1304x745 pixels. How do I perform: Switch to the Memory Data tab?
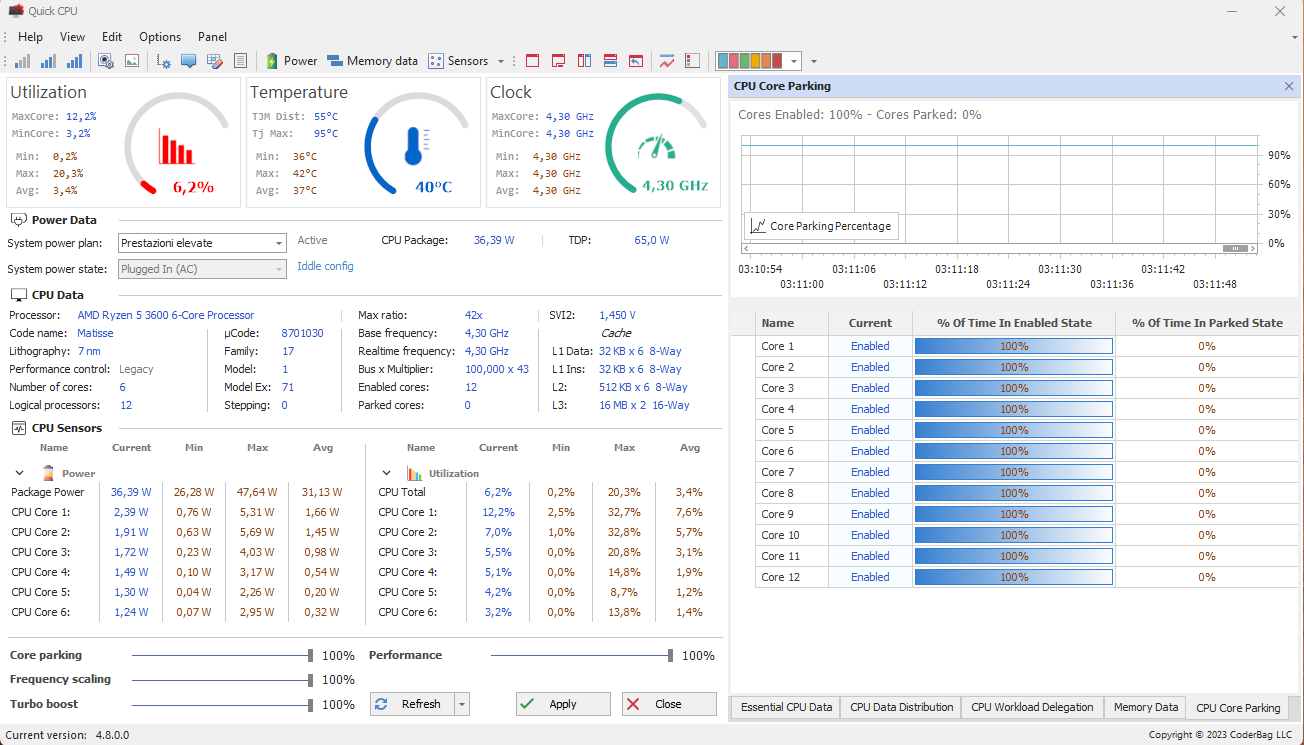(x=1145, y=707)
